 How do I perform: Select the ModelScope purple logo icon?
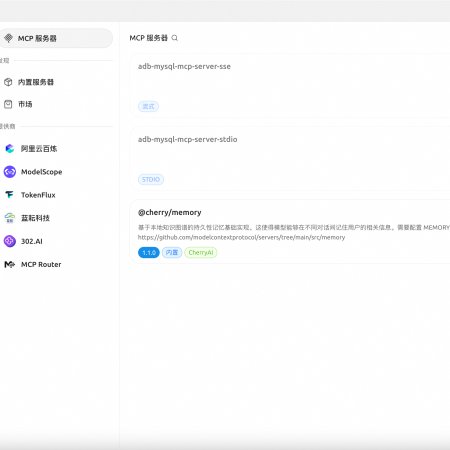[10, 172]
